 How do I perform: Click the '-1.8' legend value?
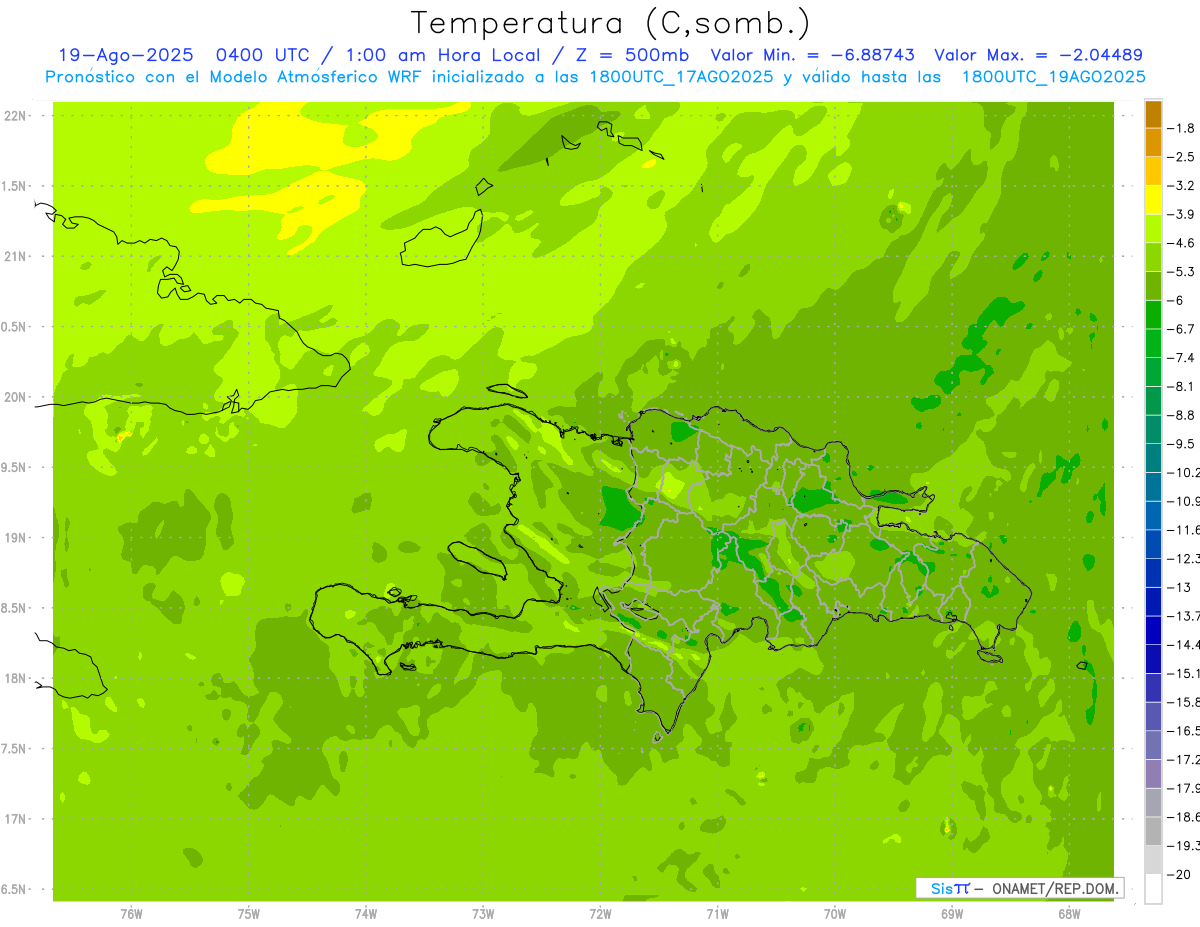(x=1180, y=128)
